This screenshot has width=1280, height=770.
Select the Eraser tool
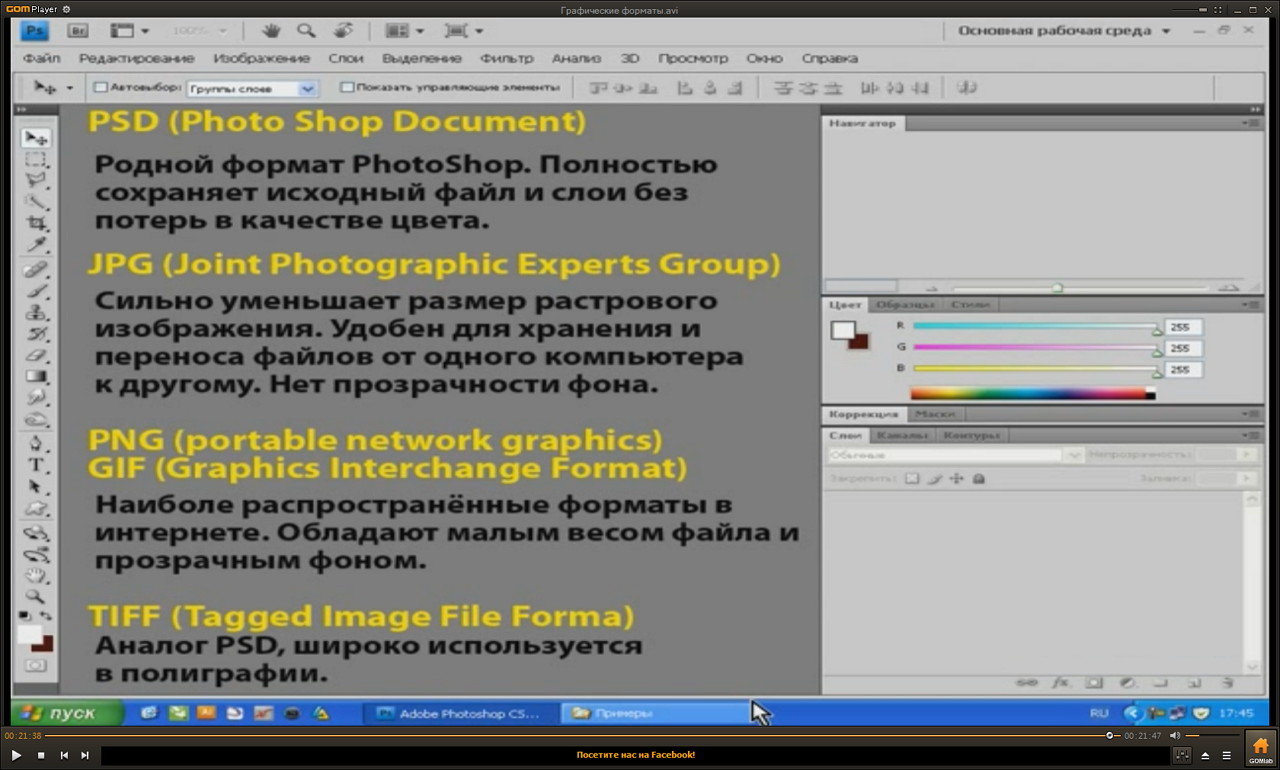coord(36,355)
